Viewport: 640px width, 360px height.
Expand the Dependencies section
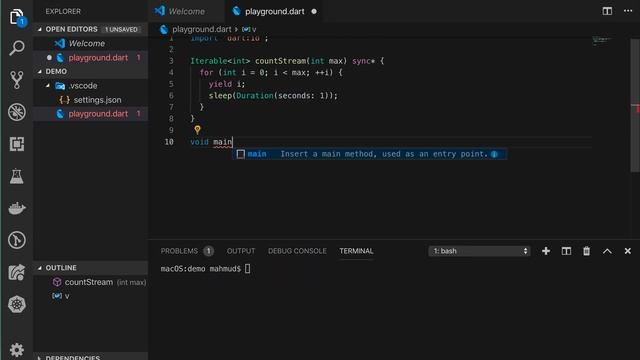click(x=40, y=358)
